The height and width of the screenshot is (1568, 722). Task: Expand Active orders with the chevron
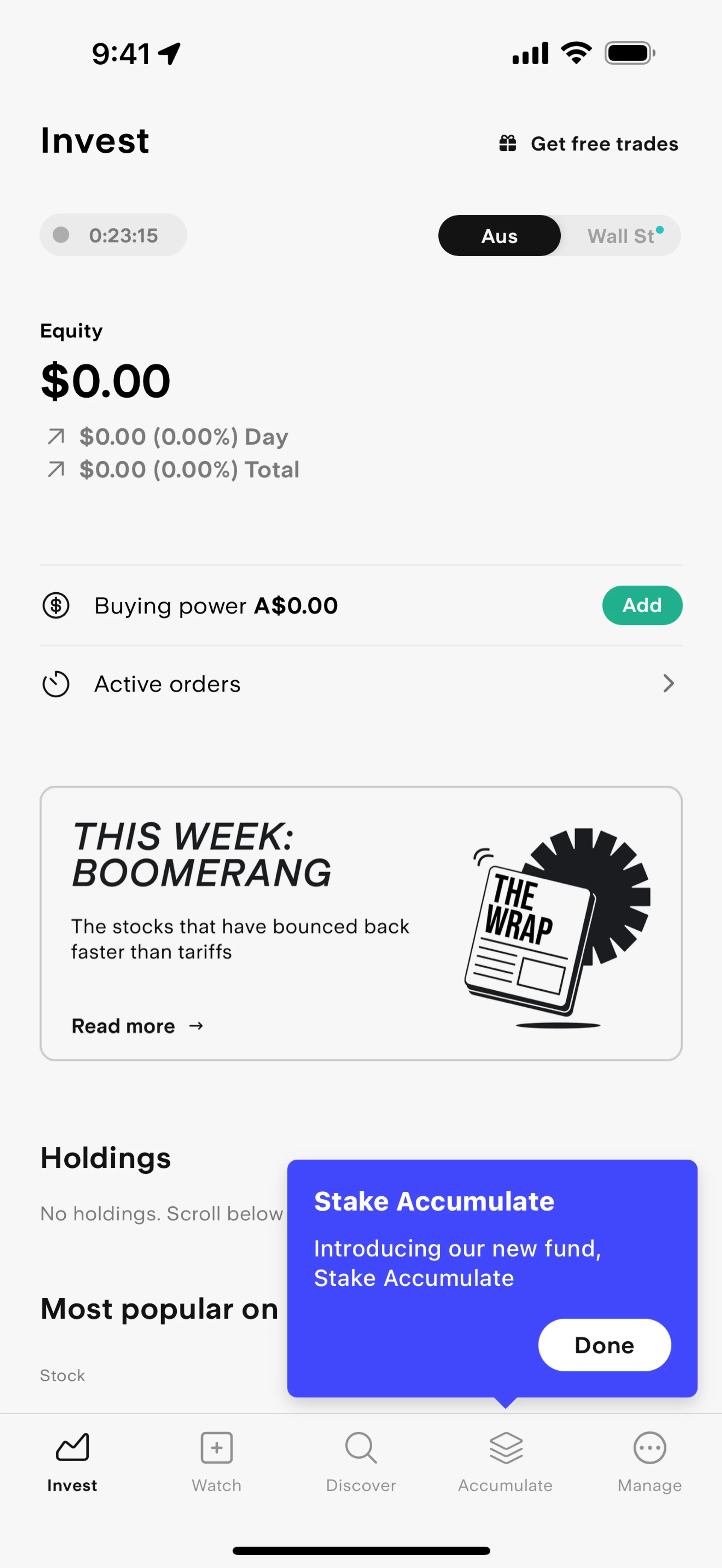pos(668,684)
